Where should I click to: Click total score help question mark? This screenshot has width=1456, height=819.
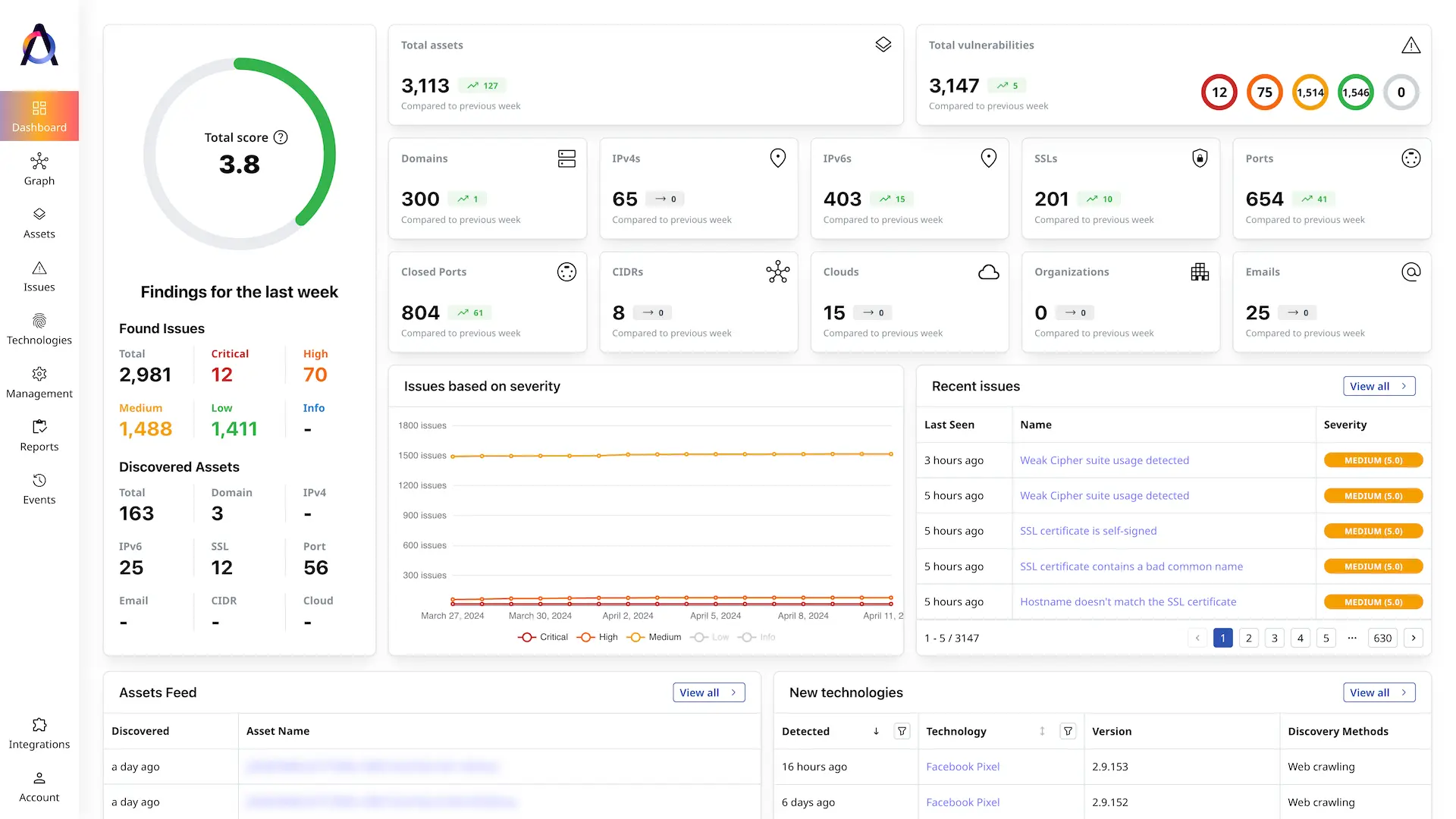tap(281, 137)
